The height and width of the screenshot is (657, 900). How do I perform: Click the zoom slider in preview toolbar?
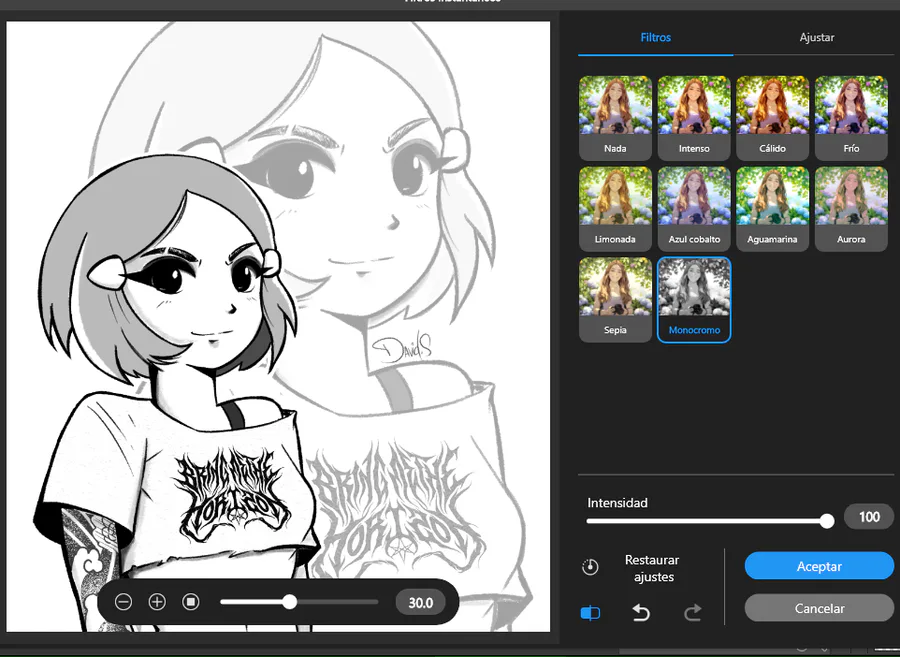(x=299, y=602)
